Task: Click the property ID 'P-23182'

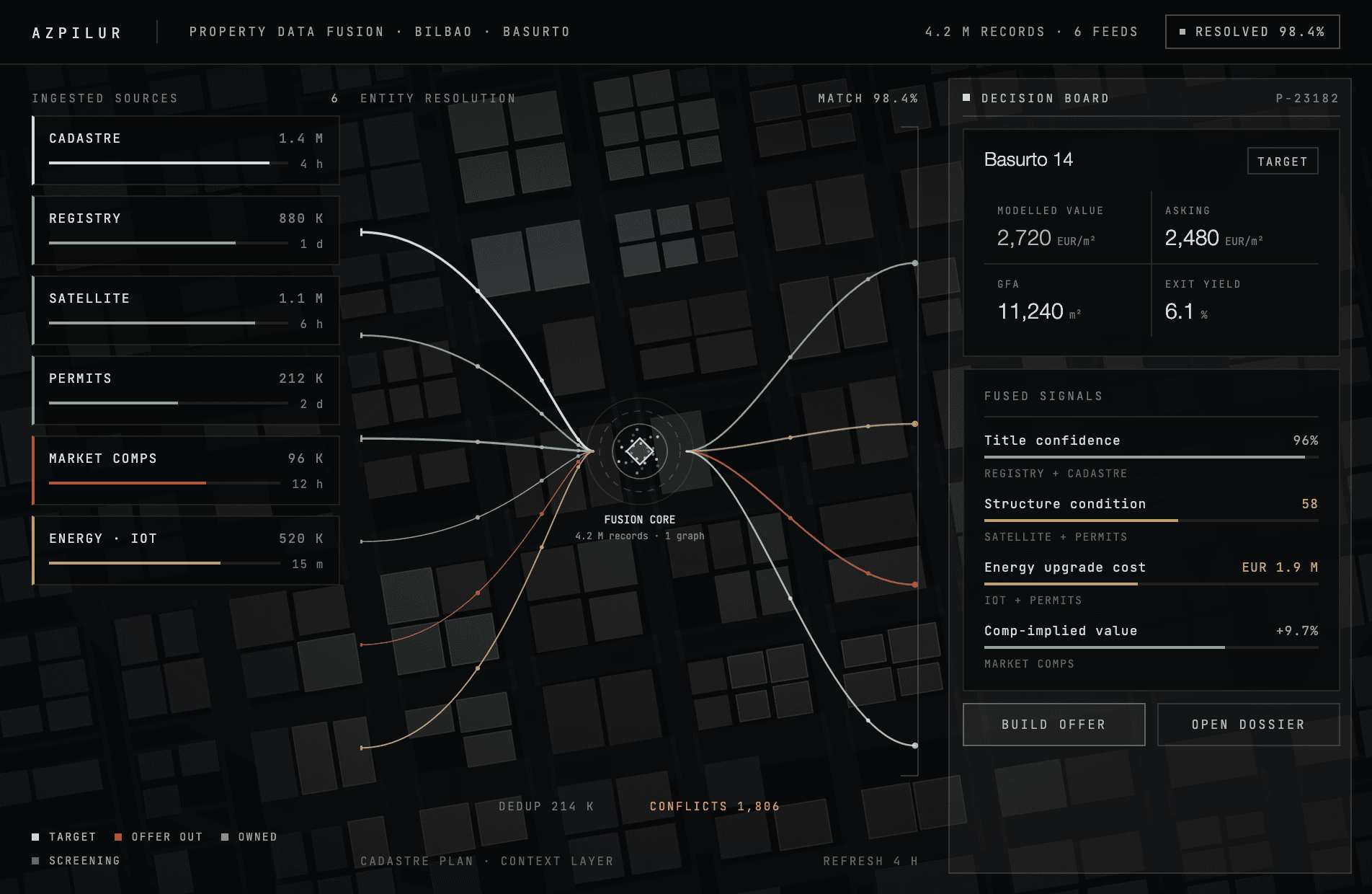Action: pos(1307,98)
